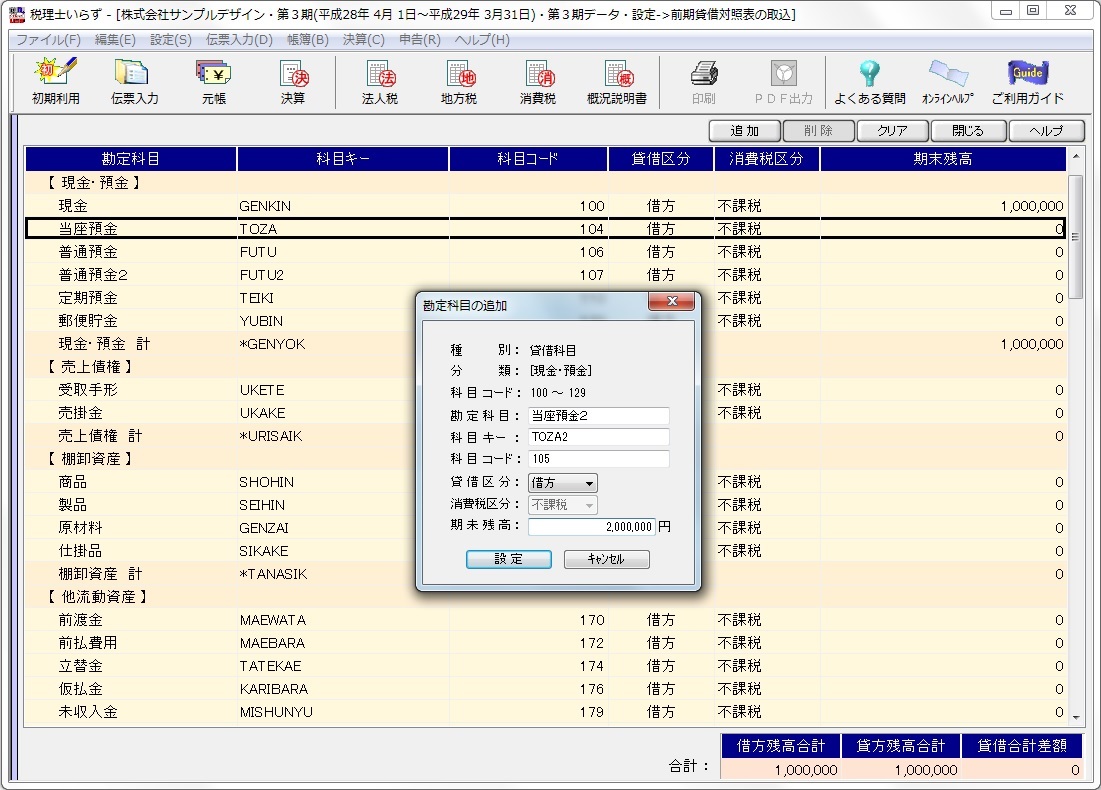Click the 勘定科目 input field
The height and width of the screenshot is (790, 1101).
click(x=598, y=416)
